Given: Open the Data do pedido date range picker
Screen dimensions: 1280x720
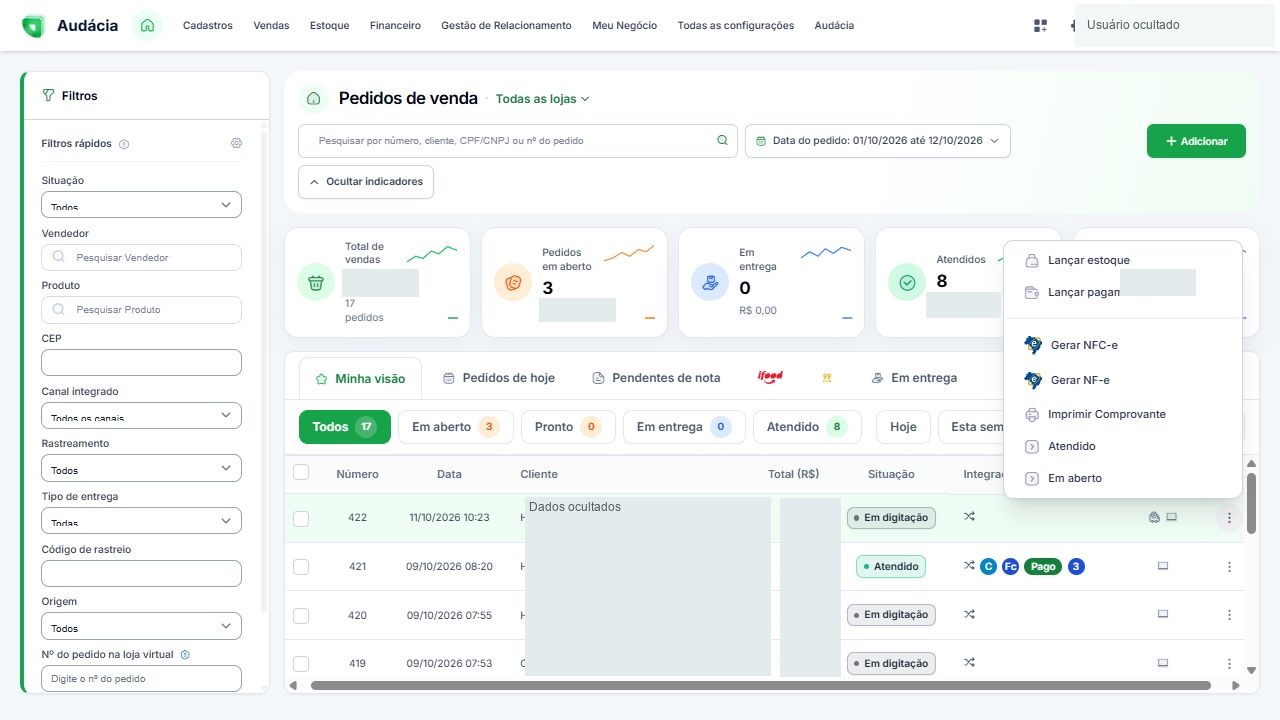Looking at the screenshot, I should (877, 141).
